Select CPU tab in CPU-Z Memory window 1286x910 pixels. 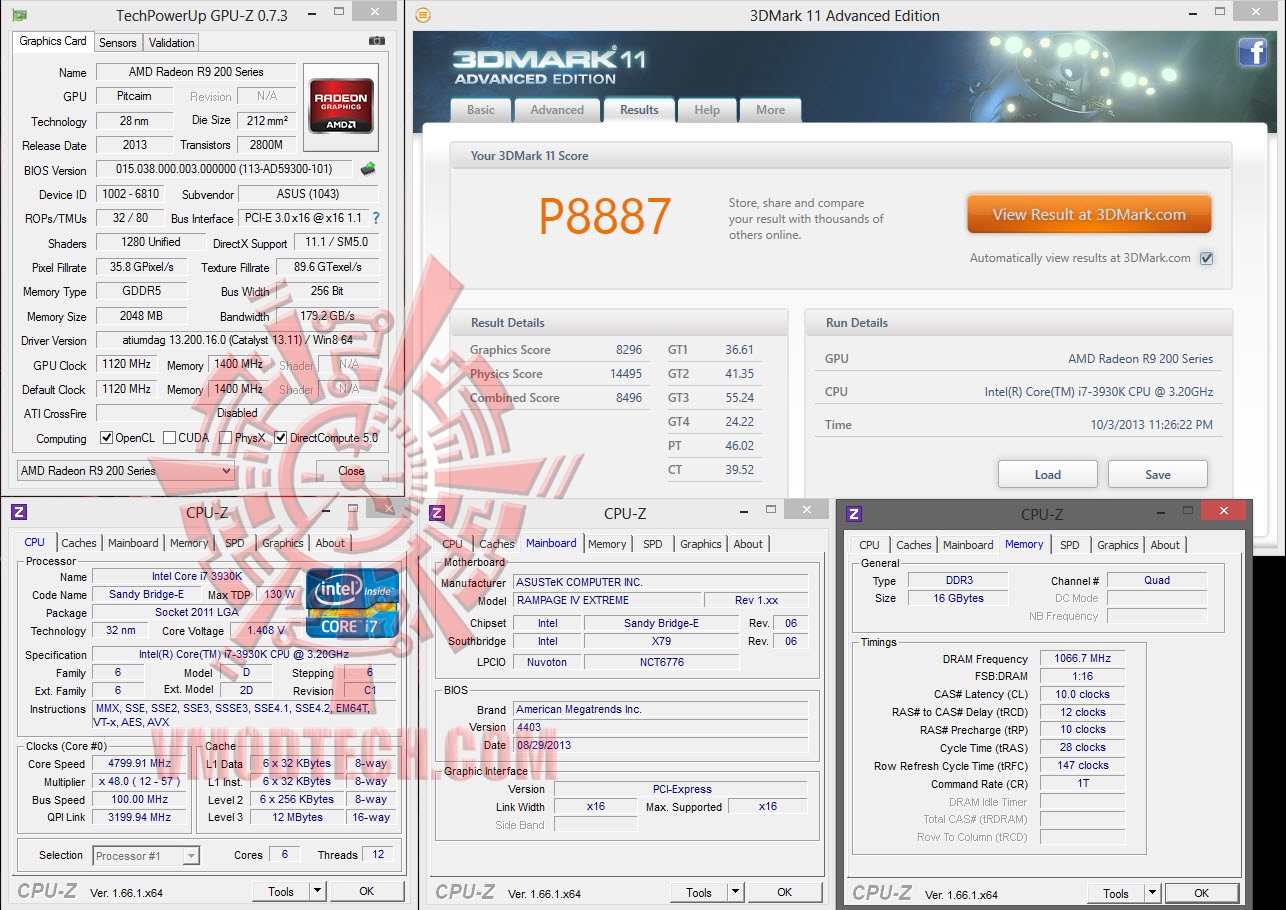[870, 545]
